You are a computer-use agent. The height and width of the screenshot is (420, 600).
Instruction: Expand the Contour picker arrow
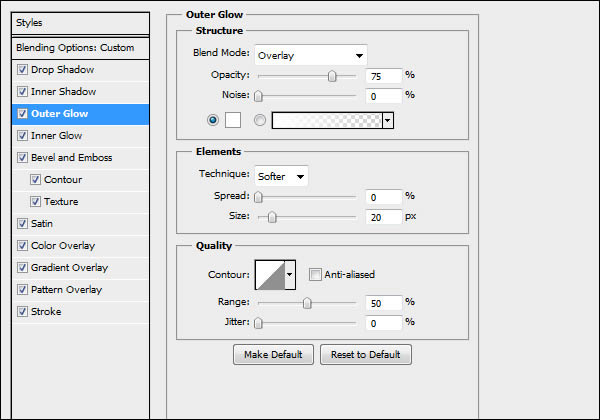[x=291, y=273]
